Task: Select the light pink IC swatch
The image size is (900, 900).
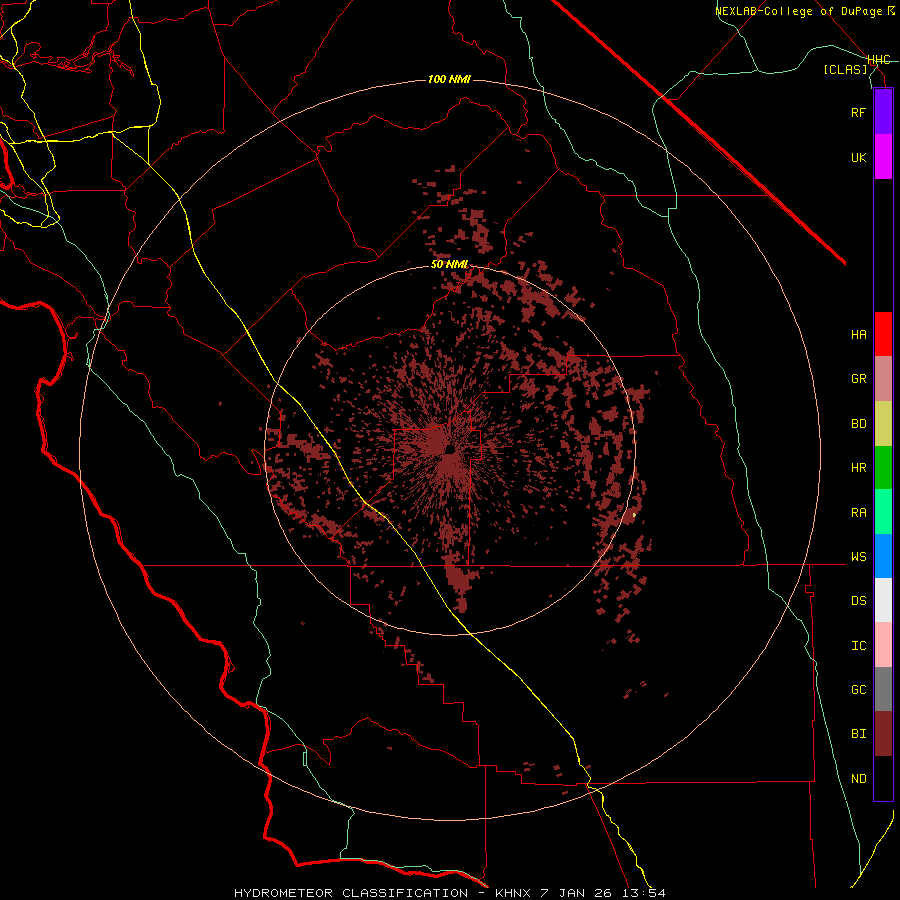Action: (x=883, y=645)
